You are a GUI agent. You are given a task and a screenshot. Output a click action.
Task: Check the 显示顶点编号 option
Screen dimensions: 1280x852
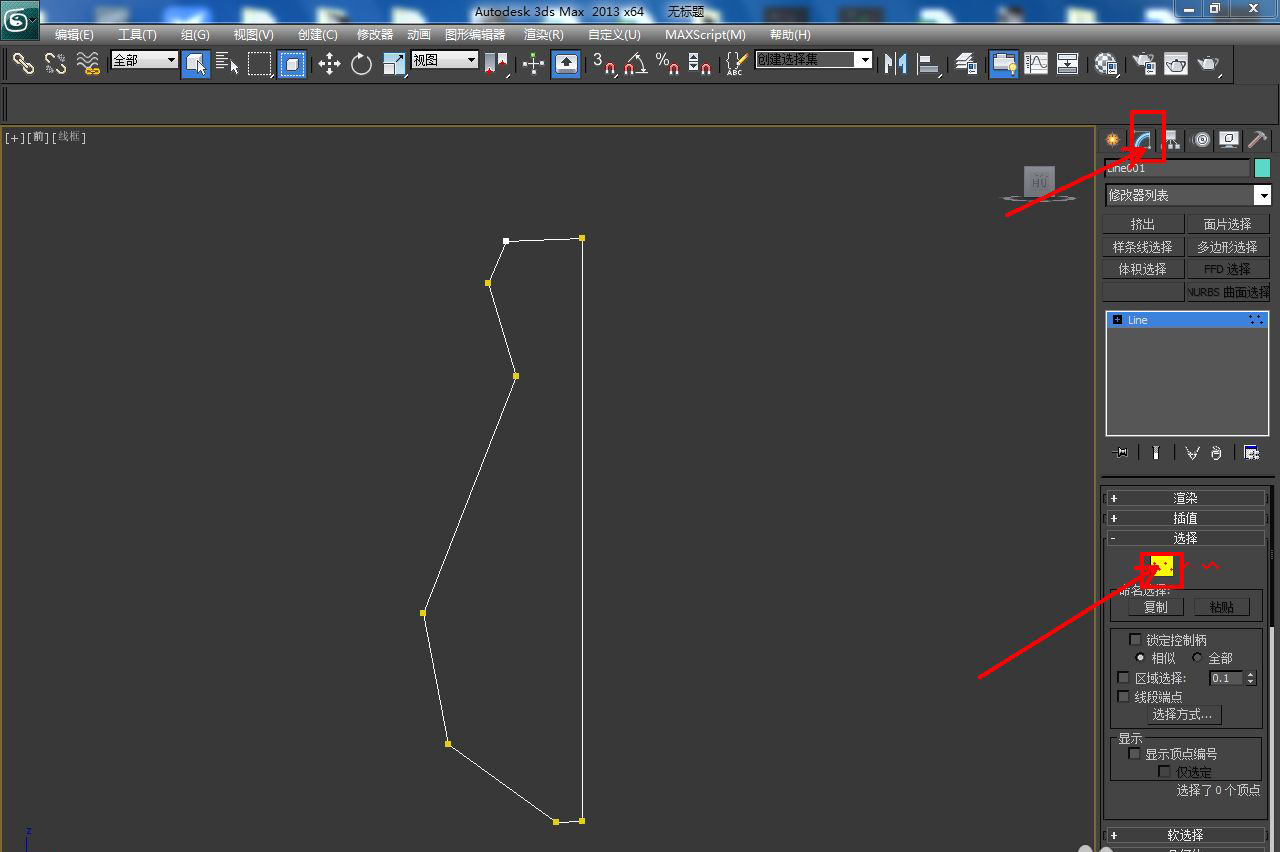click(x=1135, y=754)
